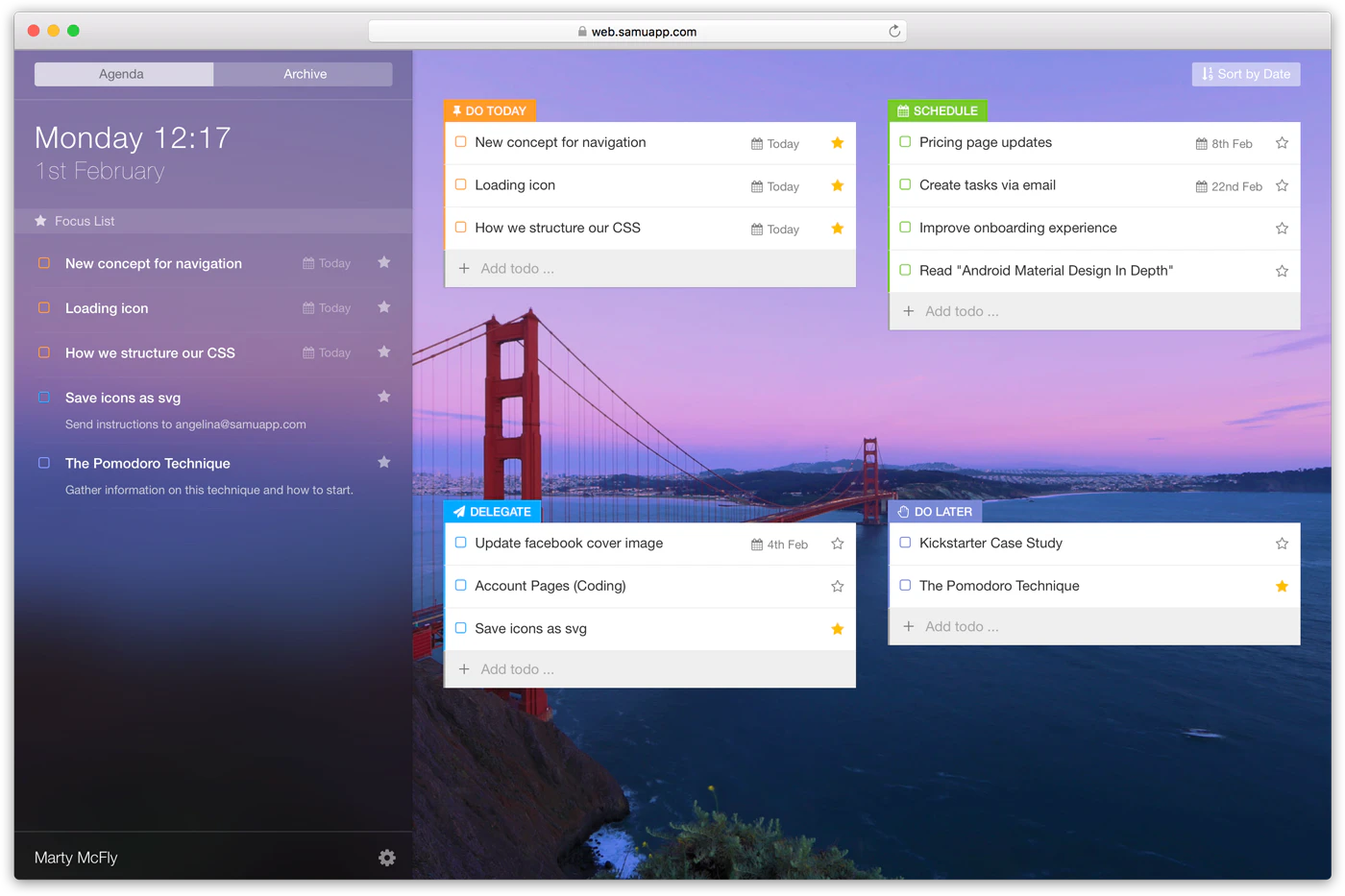
Task: Add a todo in the Schedule list
Action: point(1095,311)
